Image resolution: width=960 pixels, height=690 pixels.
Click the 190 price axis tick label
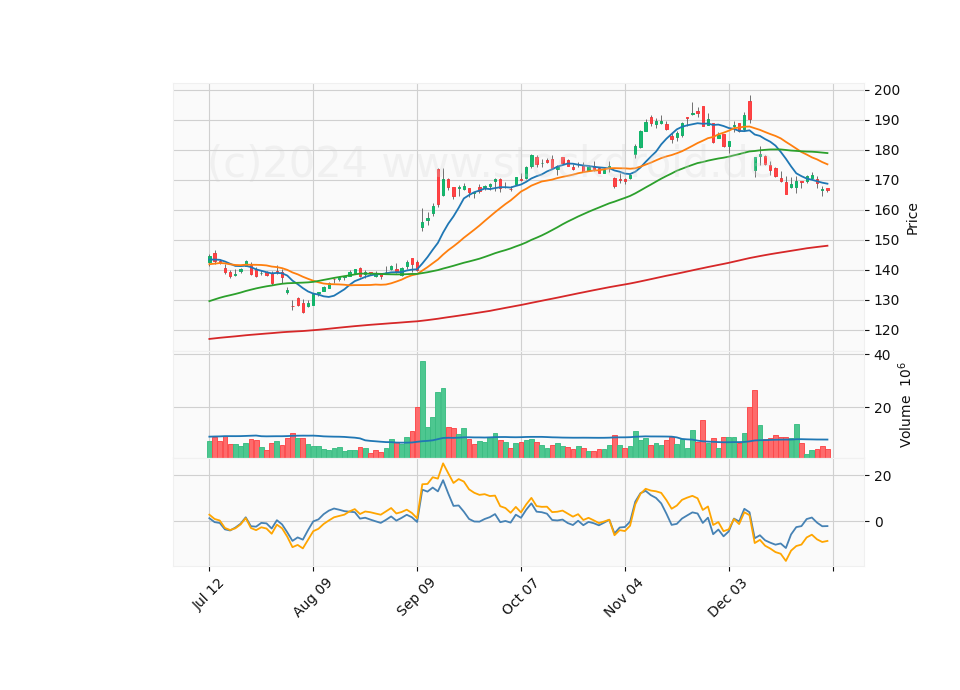tap(887, 121)
